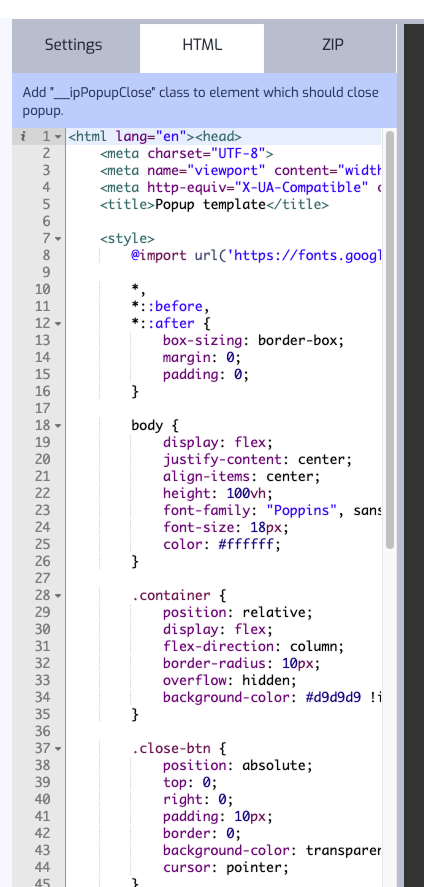Click the info icon beside line 1
424x887 pixels.
pyautogui.click(x=23, y=136)
